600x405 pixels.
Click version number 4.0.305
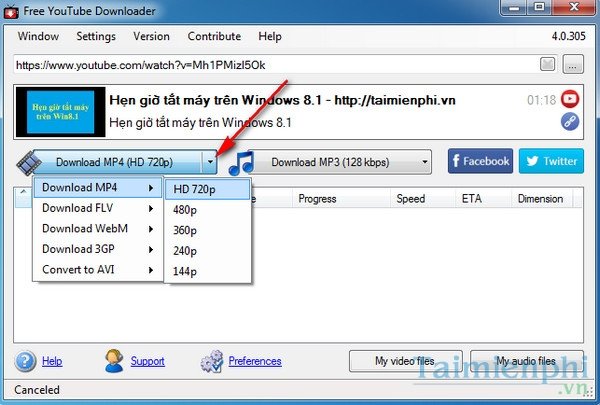coord(568,36)
